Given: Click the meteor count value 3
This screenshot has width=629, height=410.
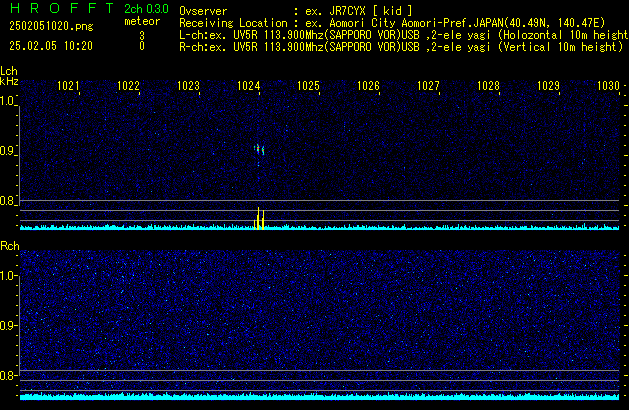Looking at the screenshot, I should tap(142, 36).
